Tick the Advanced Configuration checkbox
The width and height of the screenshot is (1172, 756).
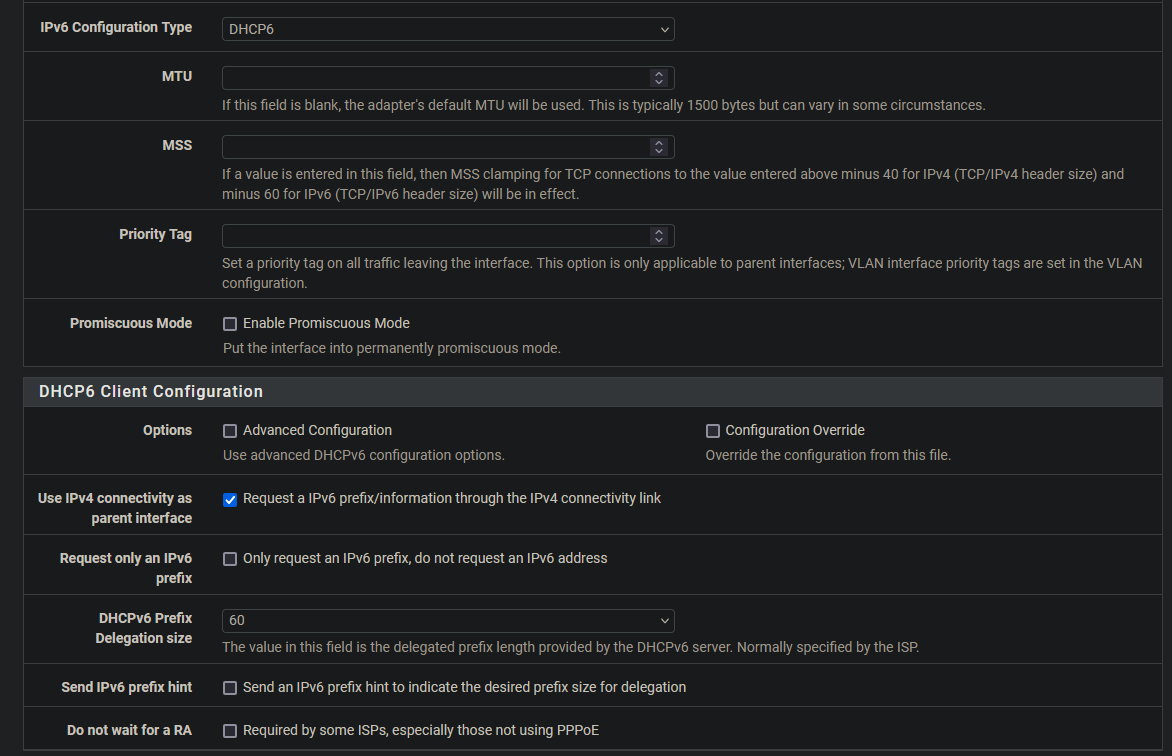230,431
